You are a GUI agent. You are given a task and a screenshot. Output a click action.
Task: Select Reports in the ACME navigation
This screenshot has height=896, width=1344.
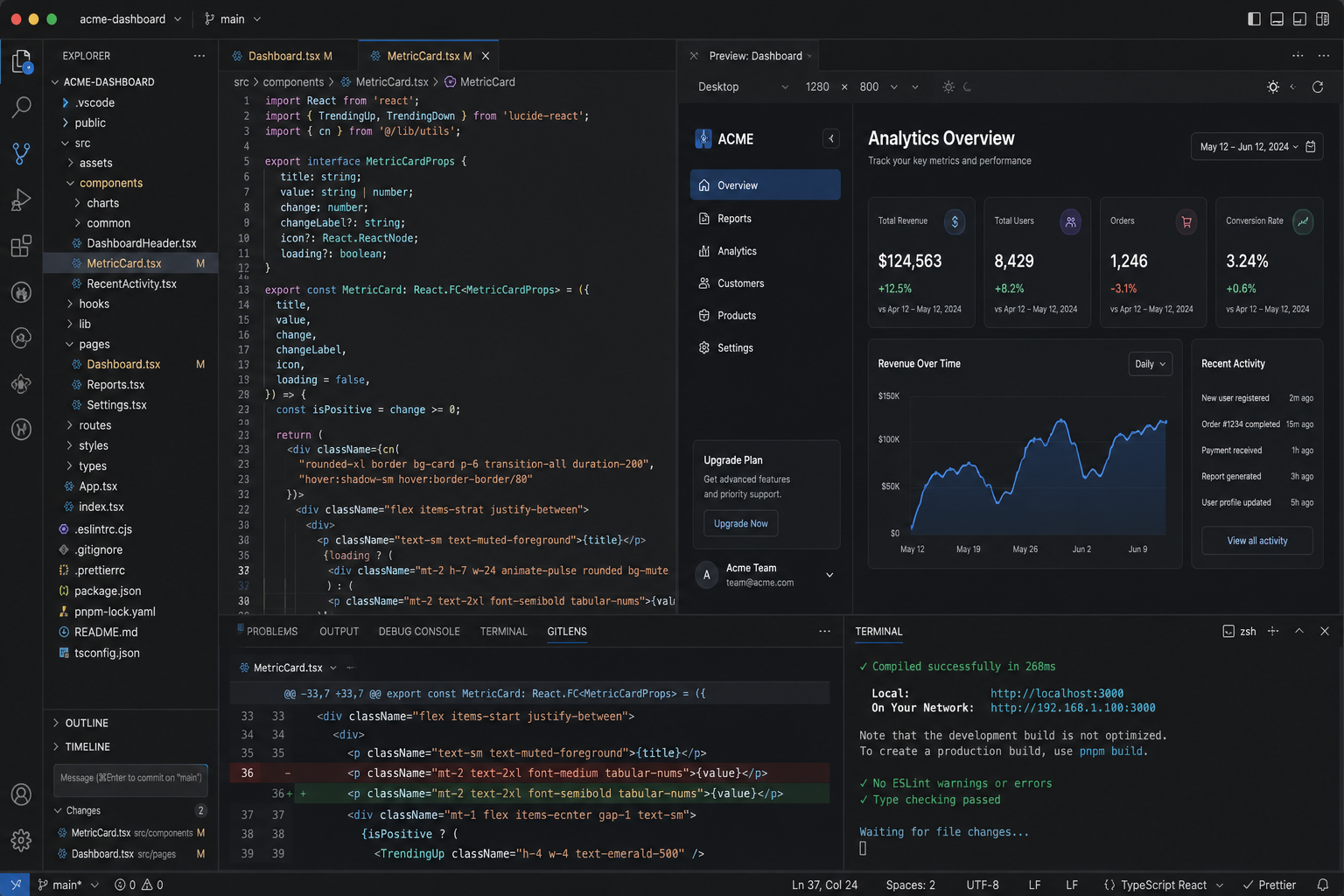tap(765, 219)
